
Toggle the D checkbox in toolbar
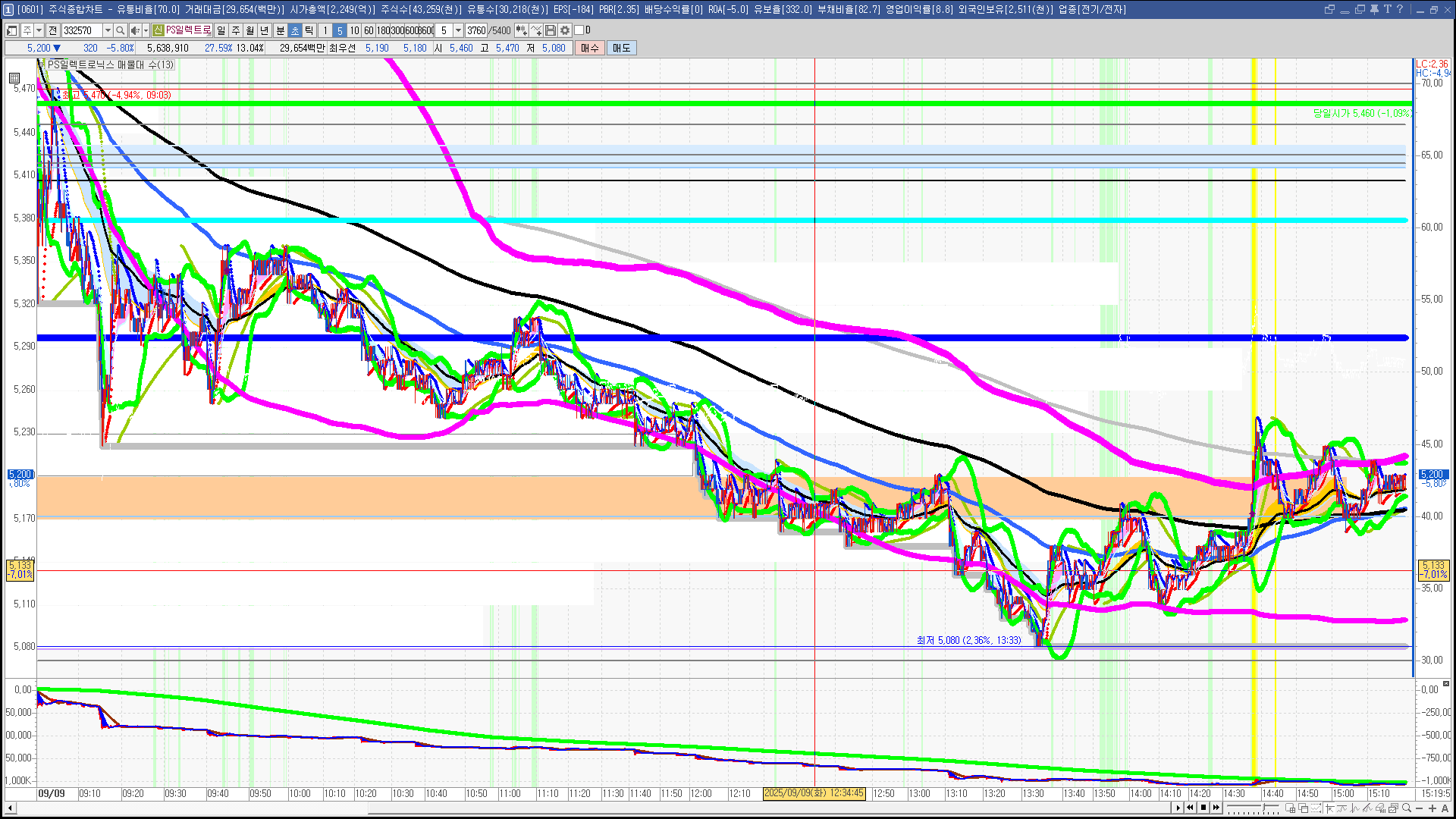tap(579, 30)
